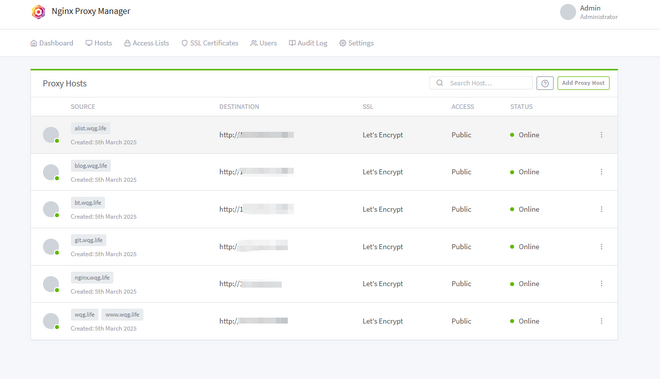Click the www.wqg.life domain tag

[122, 315]
